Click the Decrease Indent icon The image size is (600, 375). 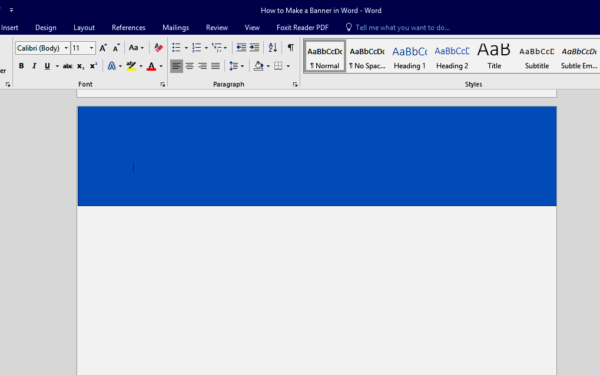[x=241, y=47]
